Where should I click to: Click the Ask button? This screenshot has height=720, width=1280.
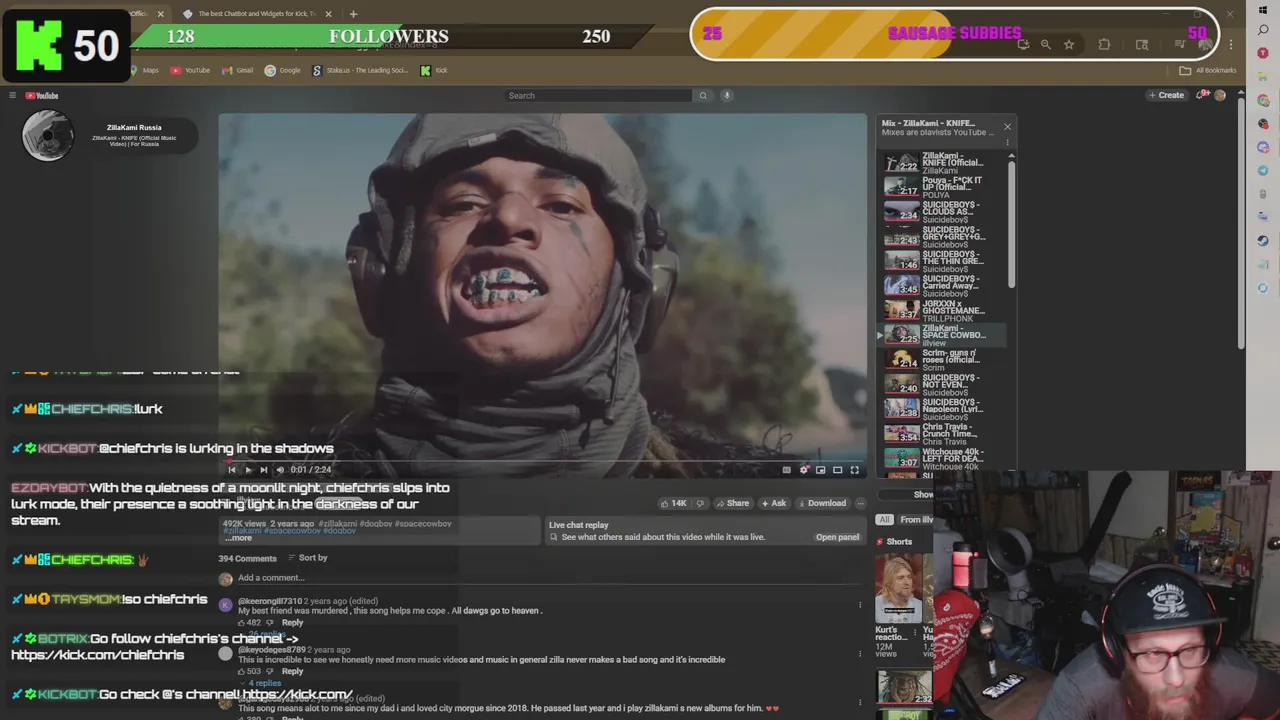pyautogui.click(x=774, y=503)
